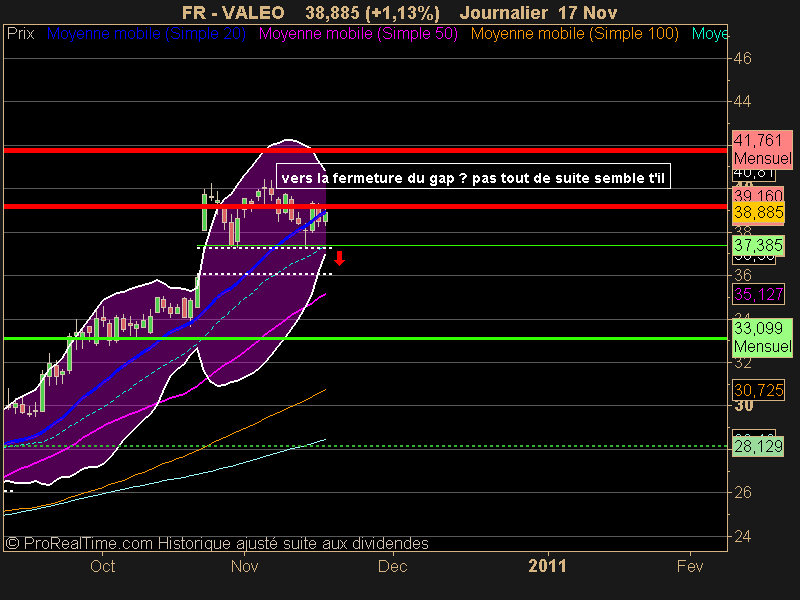Select the upper red horizontal resistance line
The image size is (800, 600).
pos(365,151)
